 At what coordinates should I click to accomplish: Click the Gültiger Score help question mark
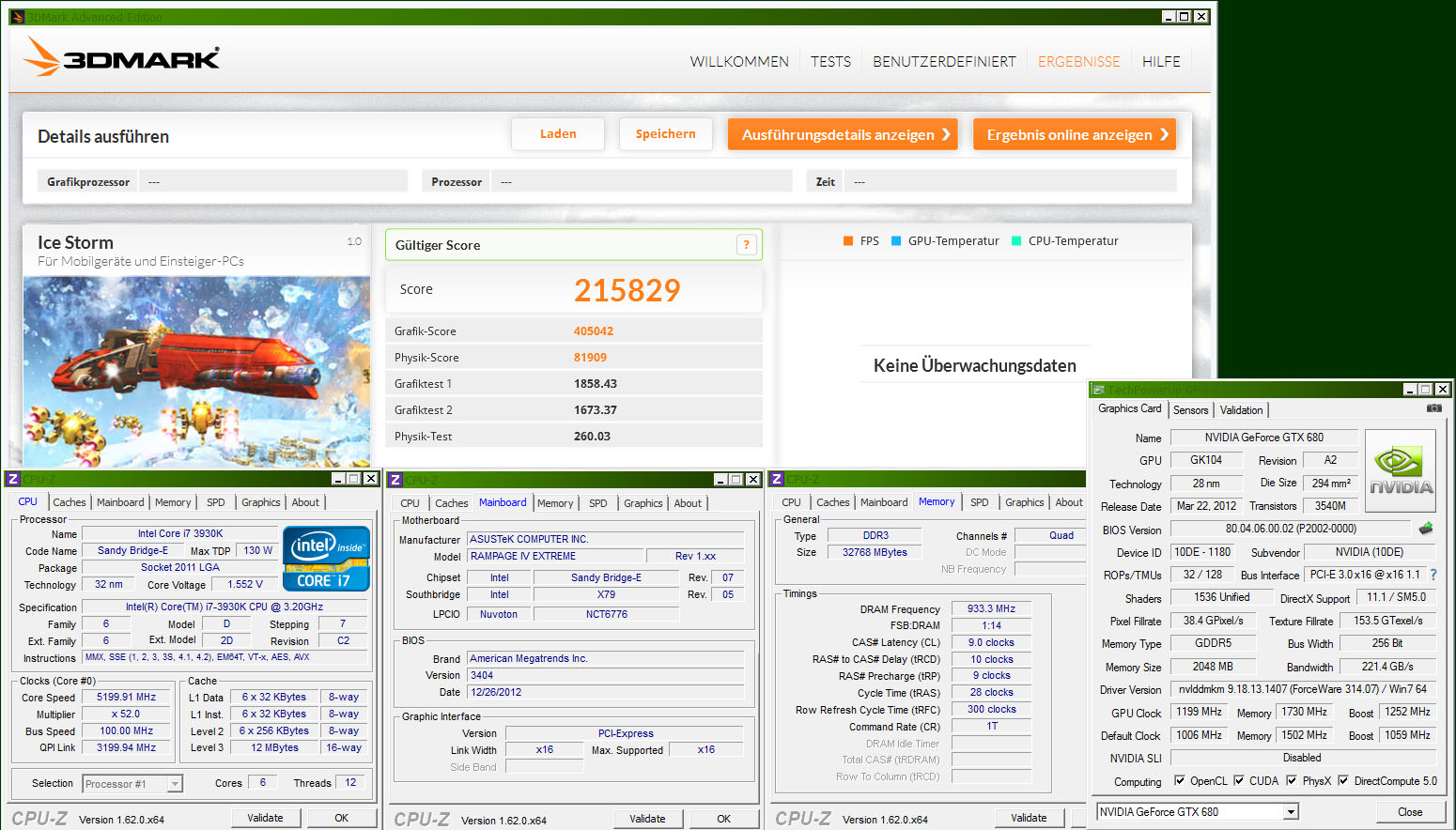click(747, 245)
